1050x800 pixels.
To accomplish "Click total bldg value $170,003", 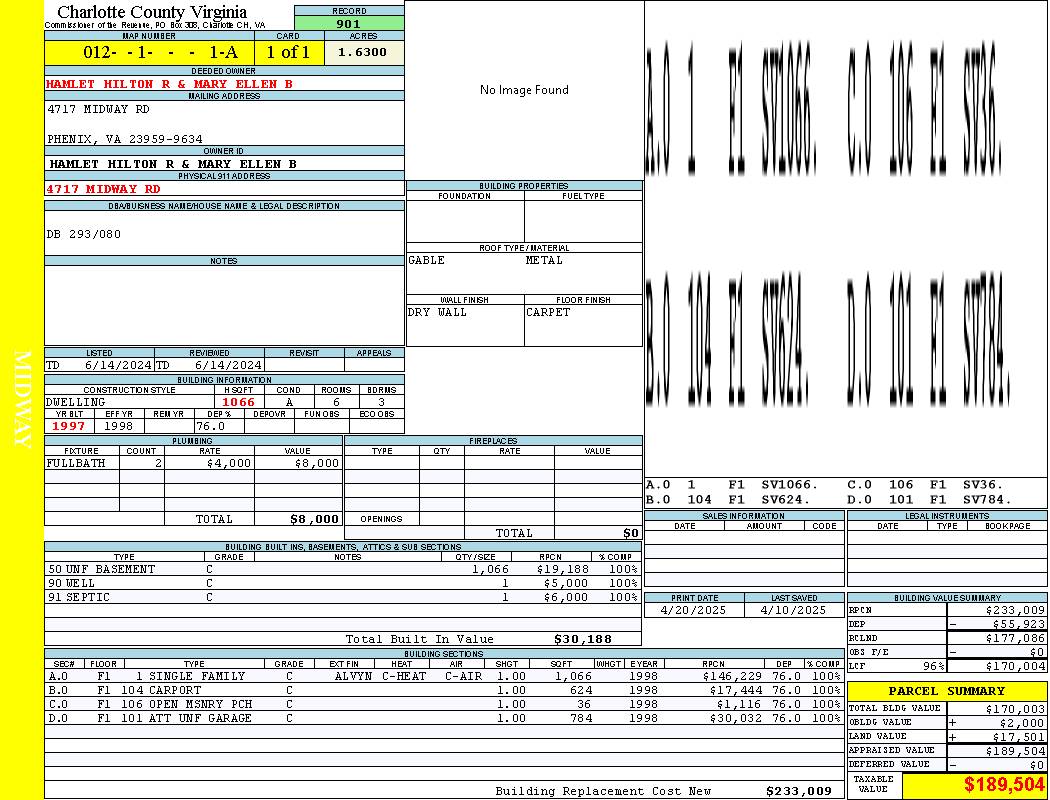I will tap(1015, 710).
